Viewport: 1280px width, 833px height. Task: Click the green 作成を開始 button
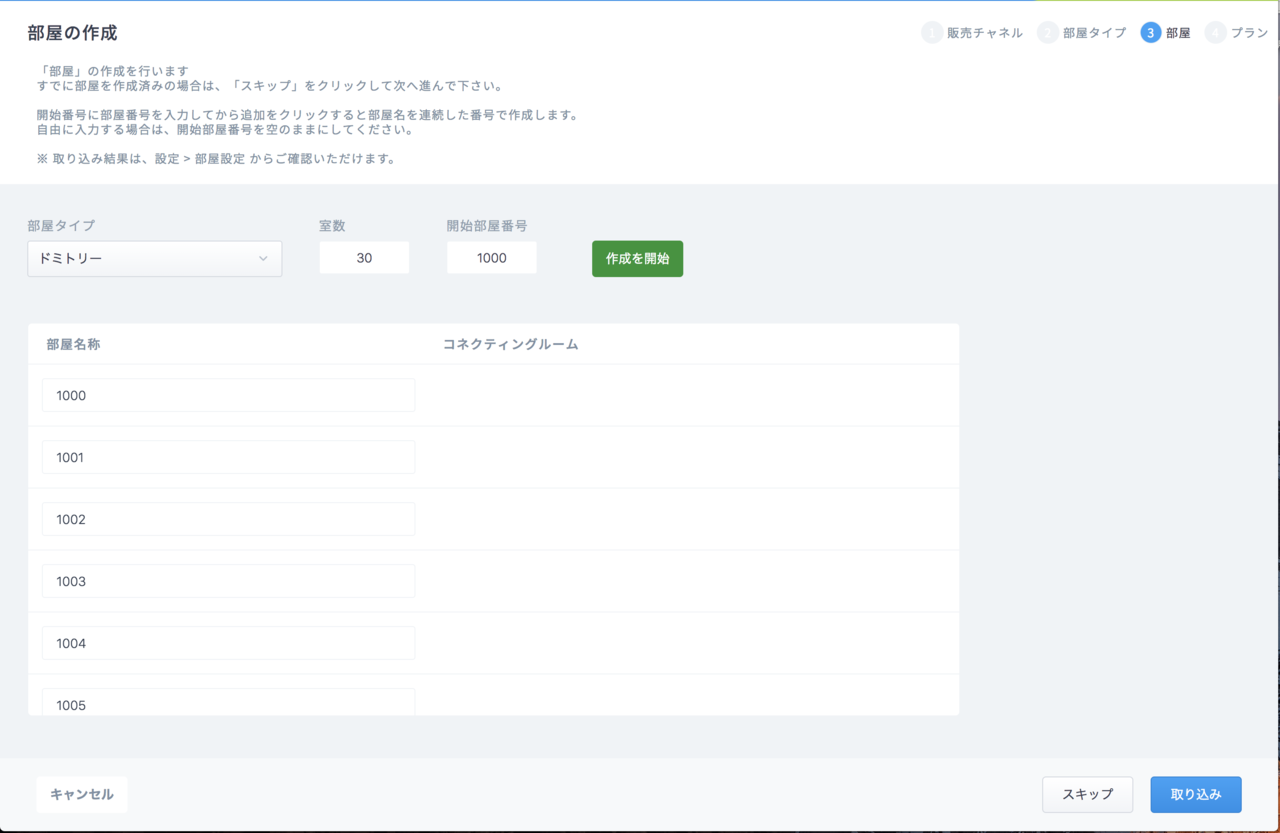pos(637,258)
